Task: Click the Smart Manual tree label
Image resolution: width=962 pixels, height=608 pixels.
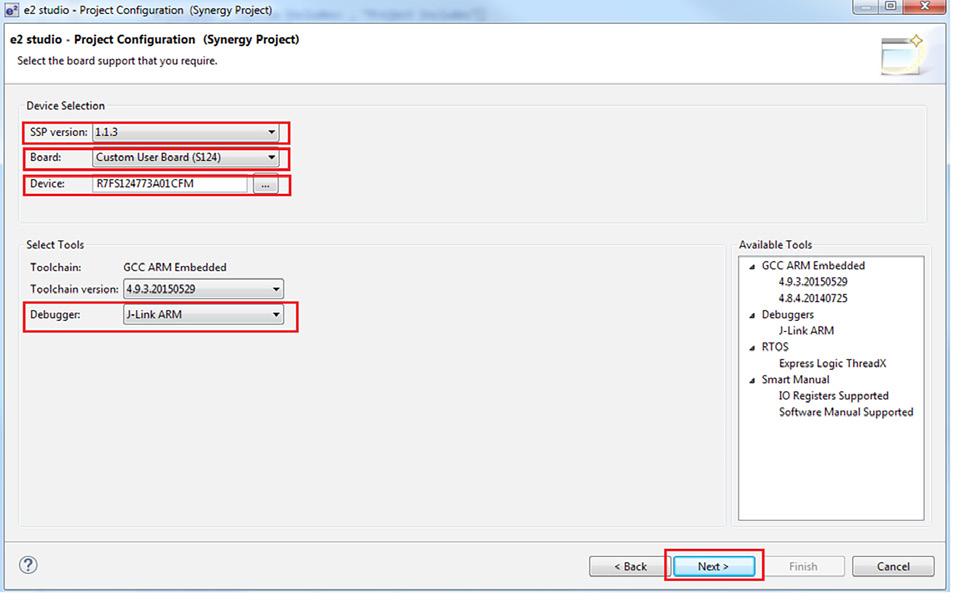Action: pyautogui.click(x=795, y=379)
